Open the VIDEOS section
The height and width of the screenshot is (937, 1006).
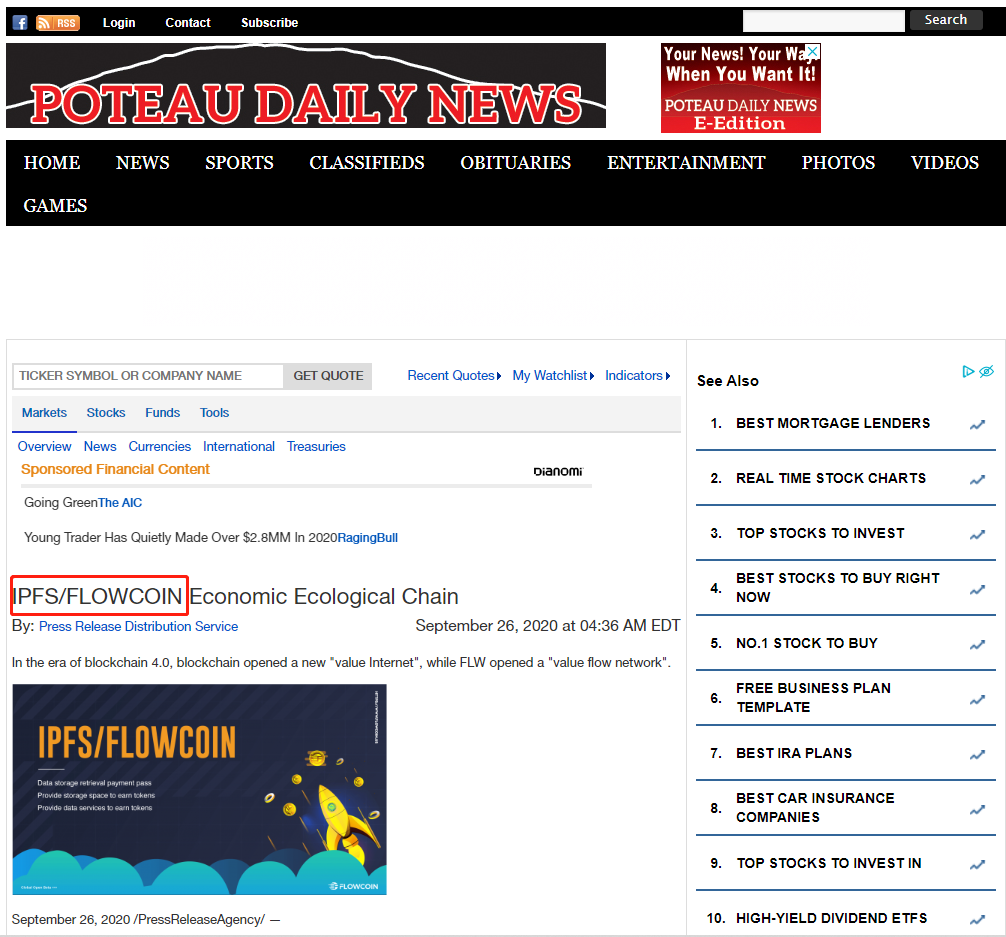pyautogui.click(x=945, y=163)
